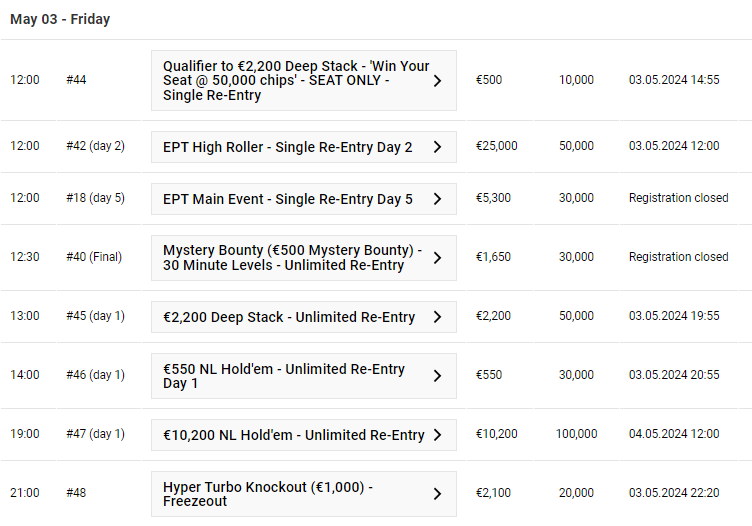Click the arrow beside EPT Main Event Day 5

[437, 199]
